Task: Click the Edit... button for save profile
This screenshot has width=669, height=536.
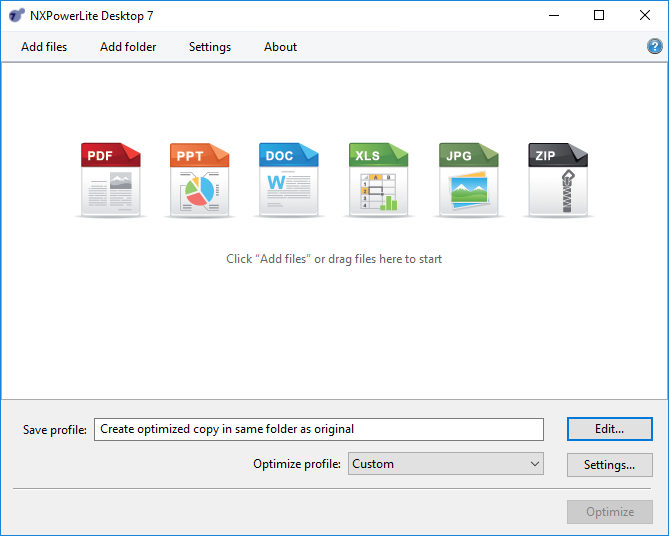Action: pos(610,429)
